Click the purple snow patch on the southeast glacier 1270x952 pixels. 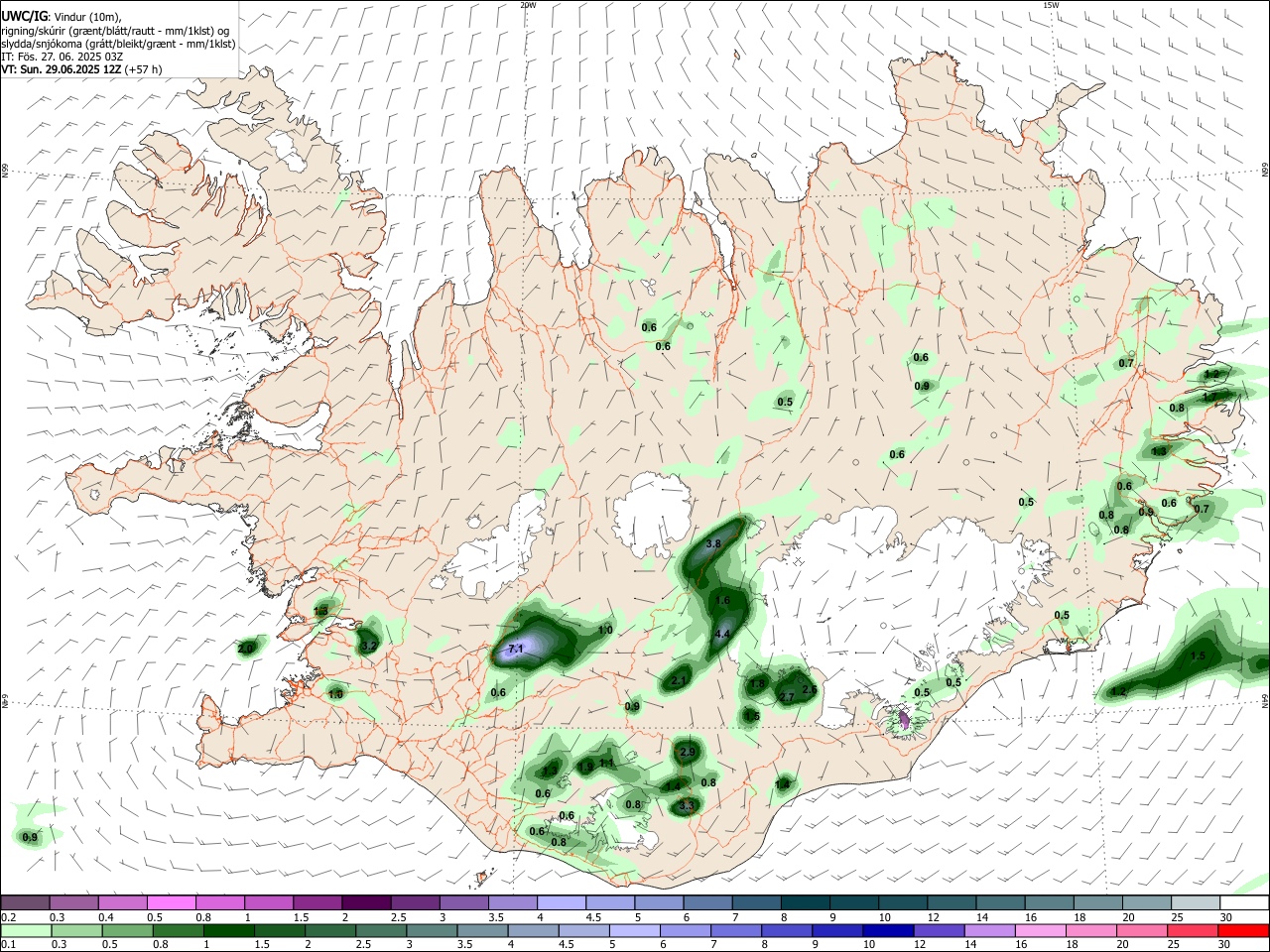pyautogui.click(x=903, y=718)
